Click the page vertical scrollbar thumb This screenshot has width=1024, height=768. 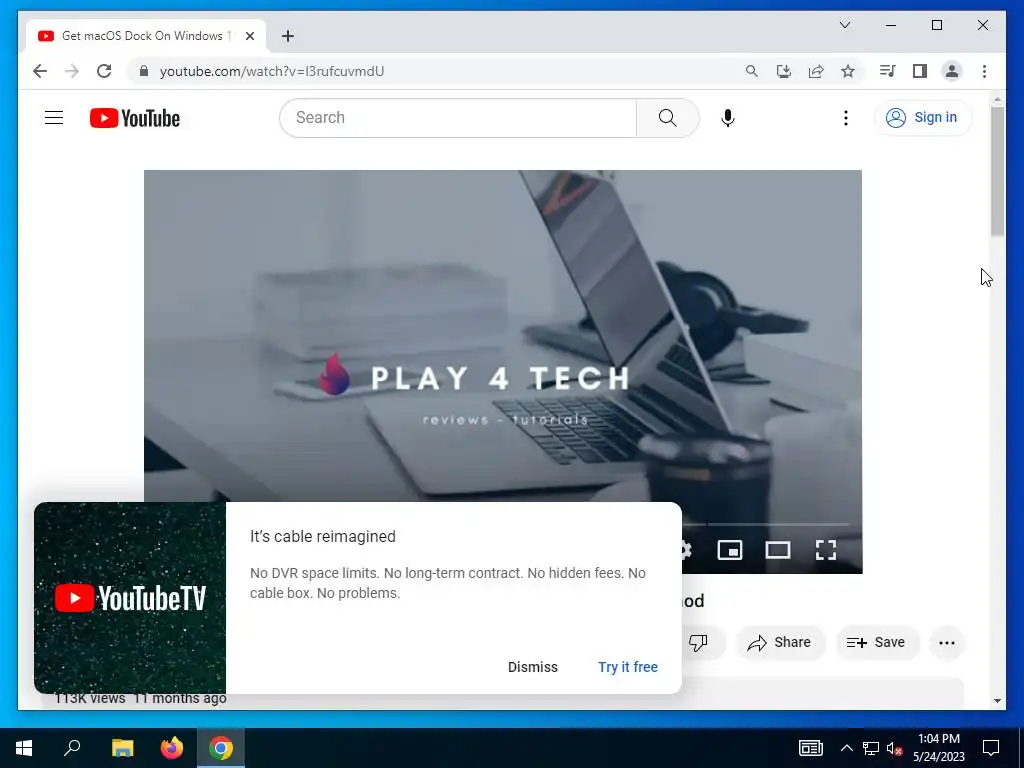(x=997, y=171)
